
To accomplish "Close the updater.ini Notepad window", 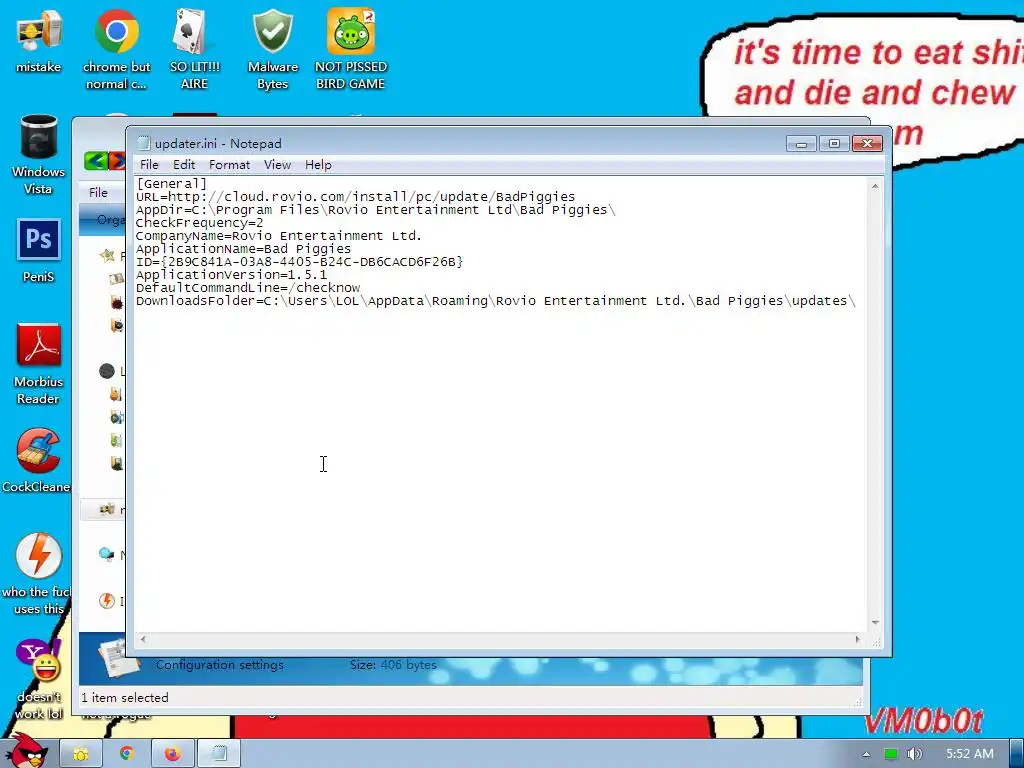I will (867, 143).
